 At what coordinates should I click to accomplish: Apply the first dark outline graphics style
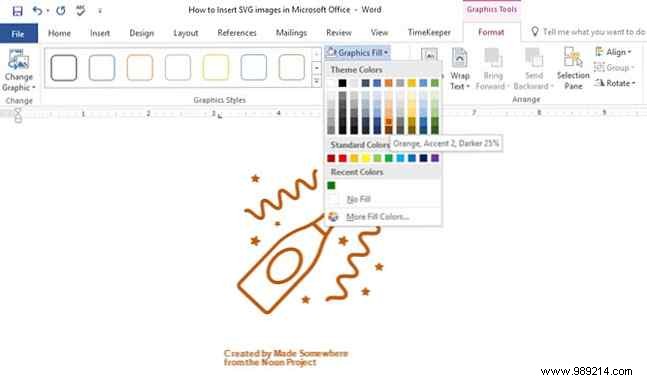point(64,67)
